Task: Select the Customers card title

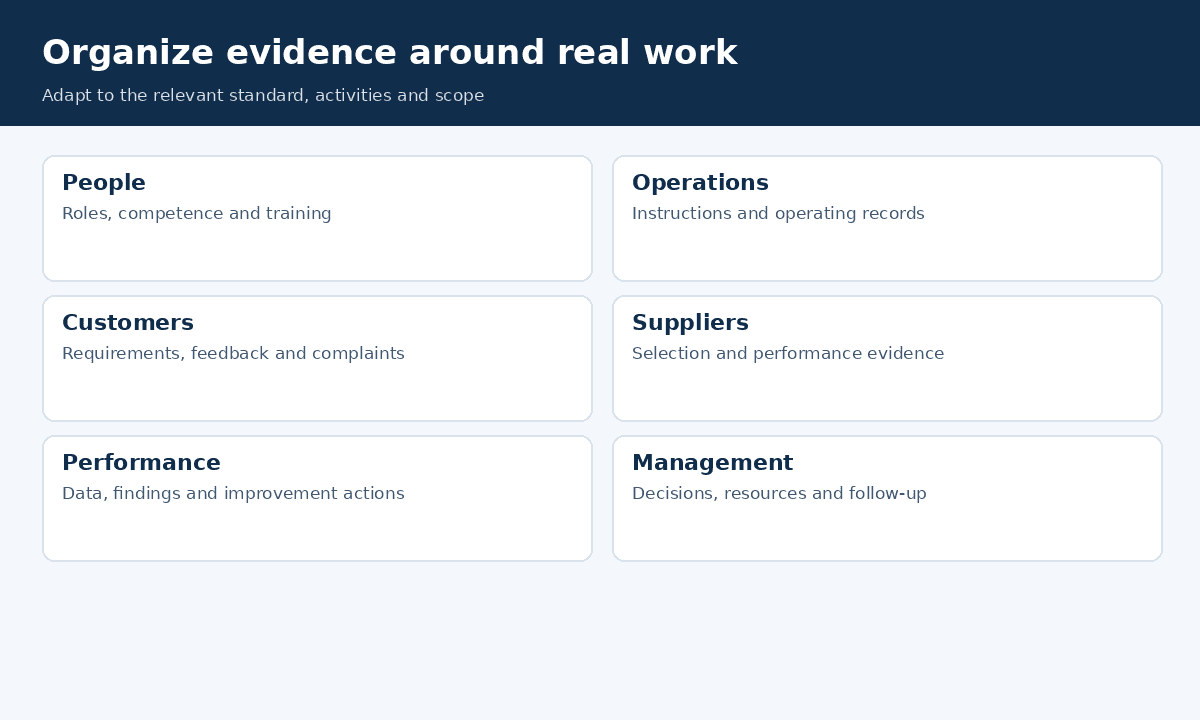Action: (x=128, y=323)
